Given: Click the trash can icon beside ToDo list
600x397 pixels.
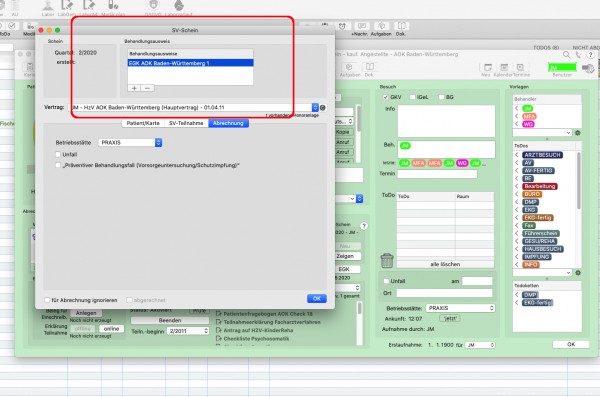Looking at the screenshot, I should click(x=387, y=261).
